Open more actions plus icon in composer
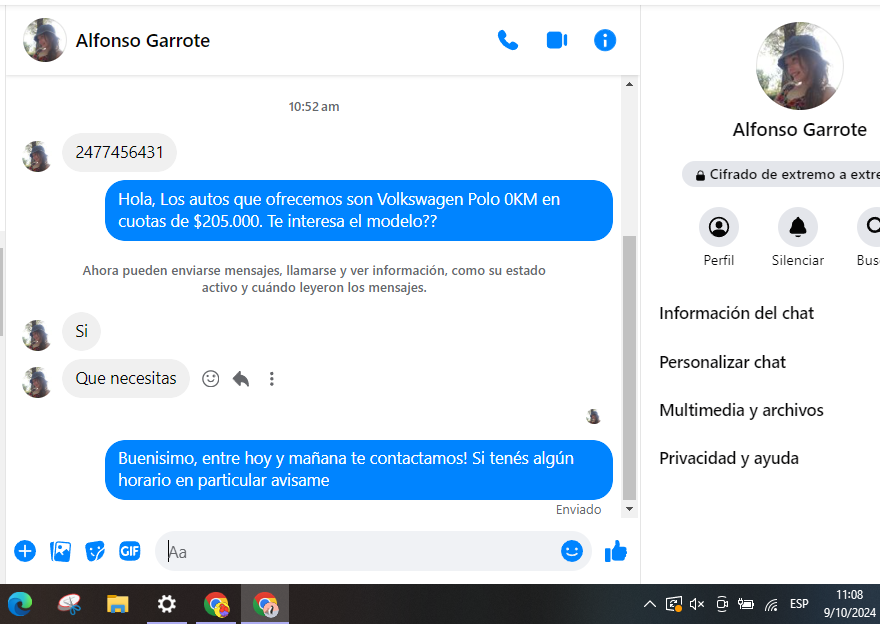Viewport: 880px width, 624px height. tap(25, 551)
